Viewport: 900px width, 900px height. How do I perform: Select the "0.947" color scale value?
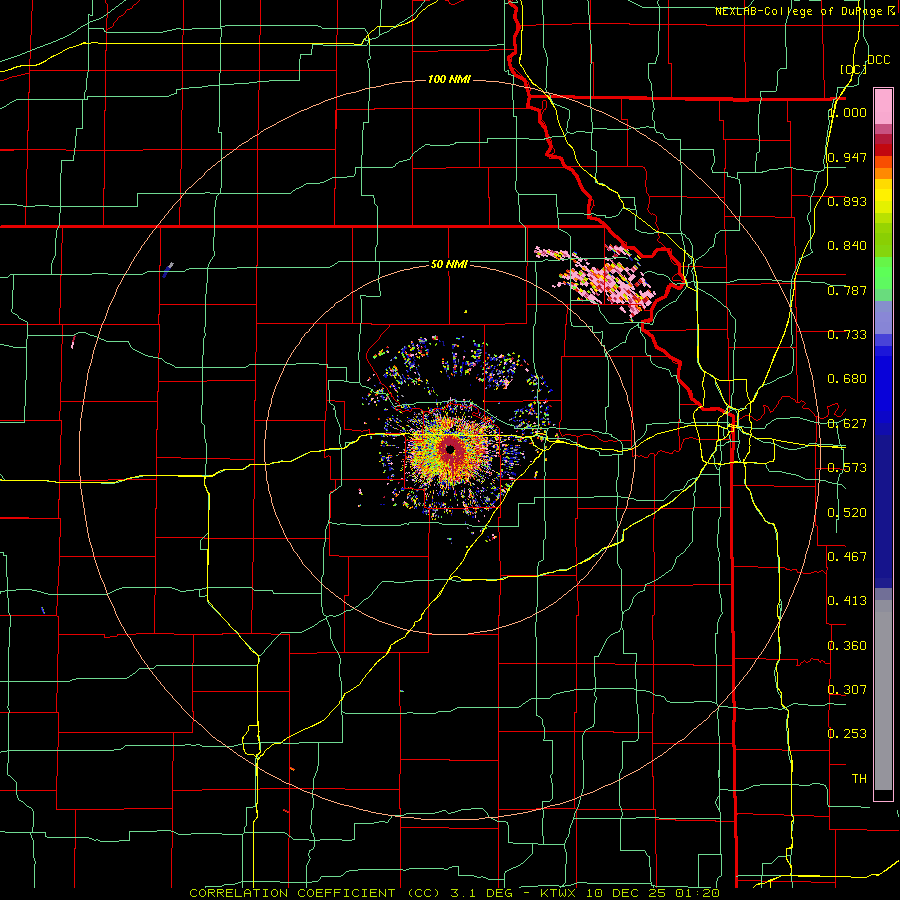847,157
